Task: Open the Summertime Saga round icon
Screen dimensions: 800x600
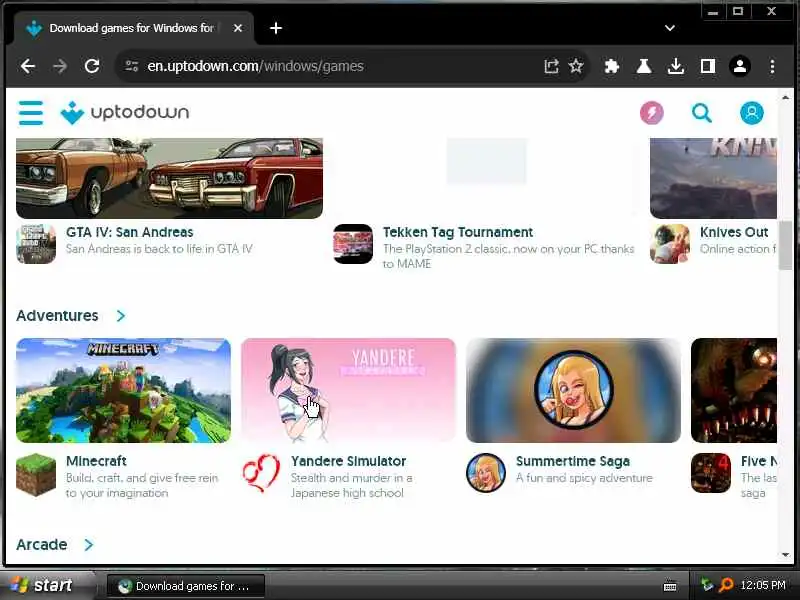Action: [x=486, y=473]
